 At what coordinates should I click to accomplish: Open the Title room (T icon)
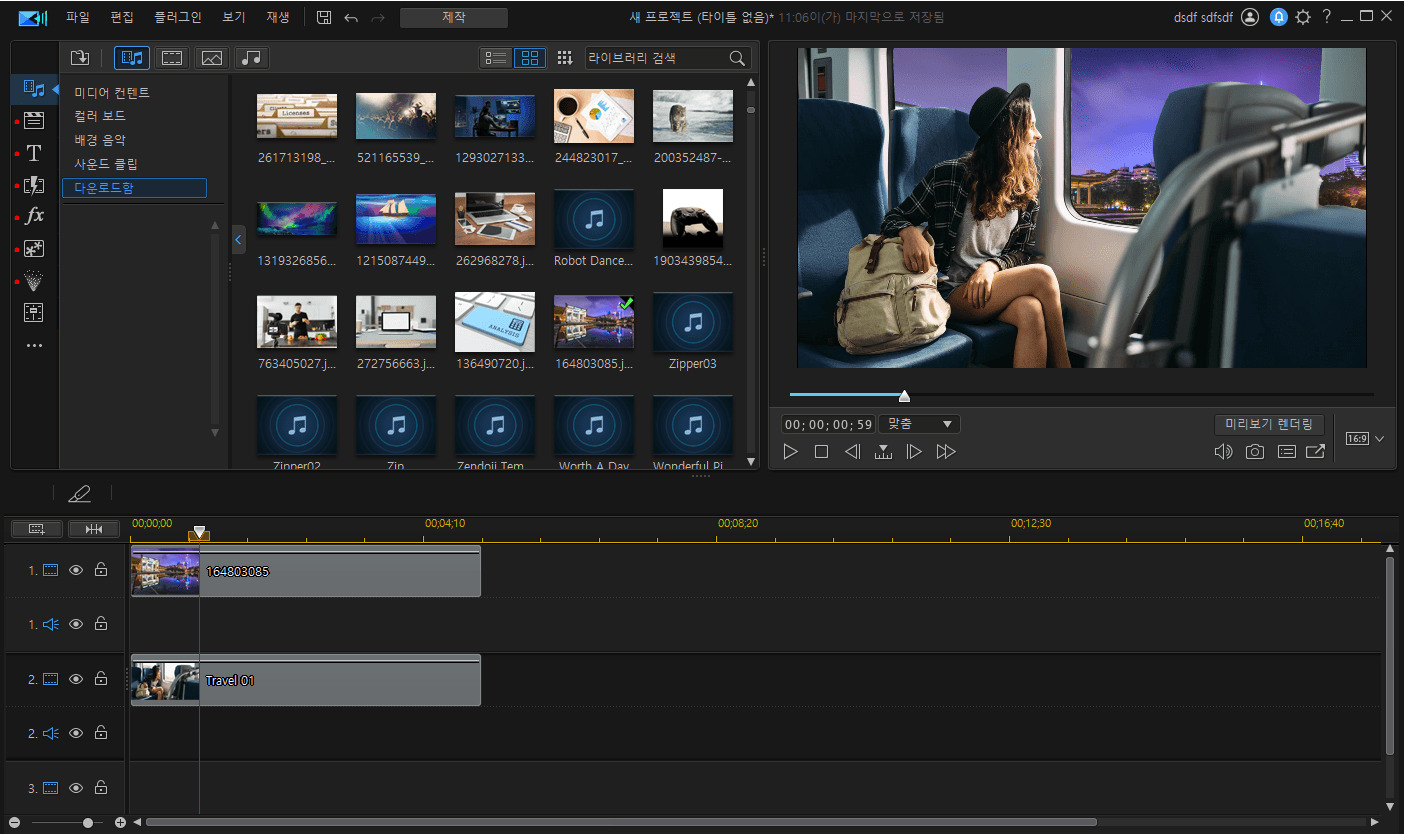[34, 153]
